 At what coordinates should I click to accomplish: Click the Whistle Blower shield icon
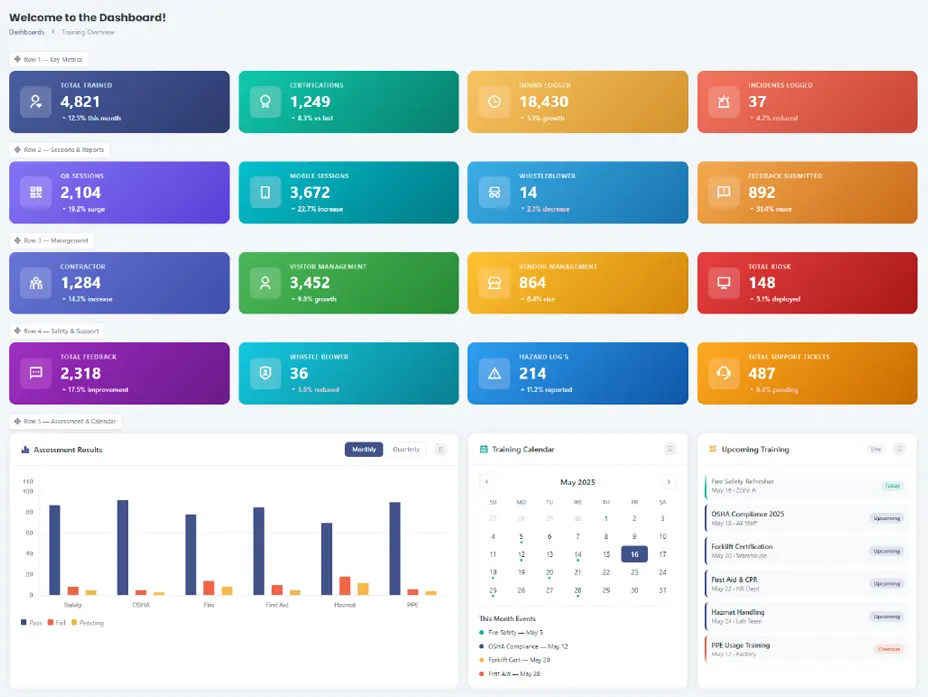pos(265,373)
